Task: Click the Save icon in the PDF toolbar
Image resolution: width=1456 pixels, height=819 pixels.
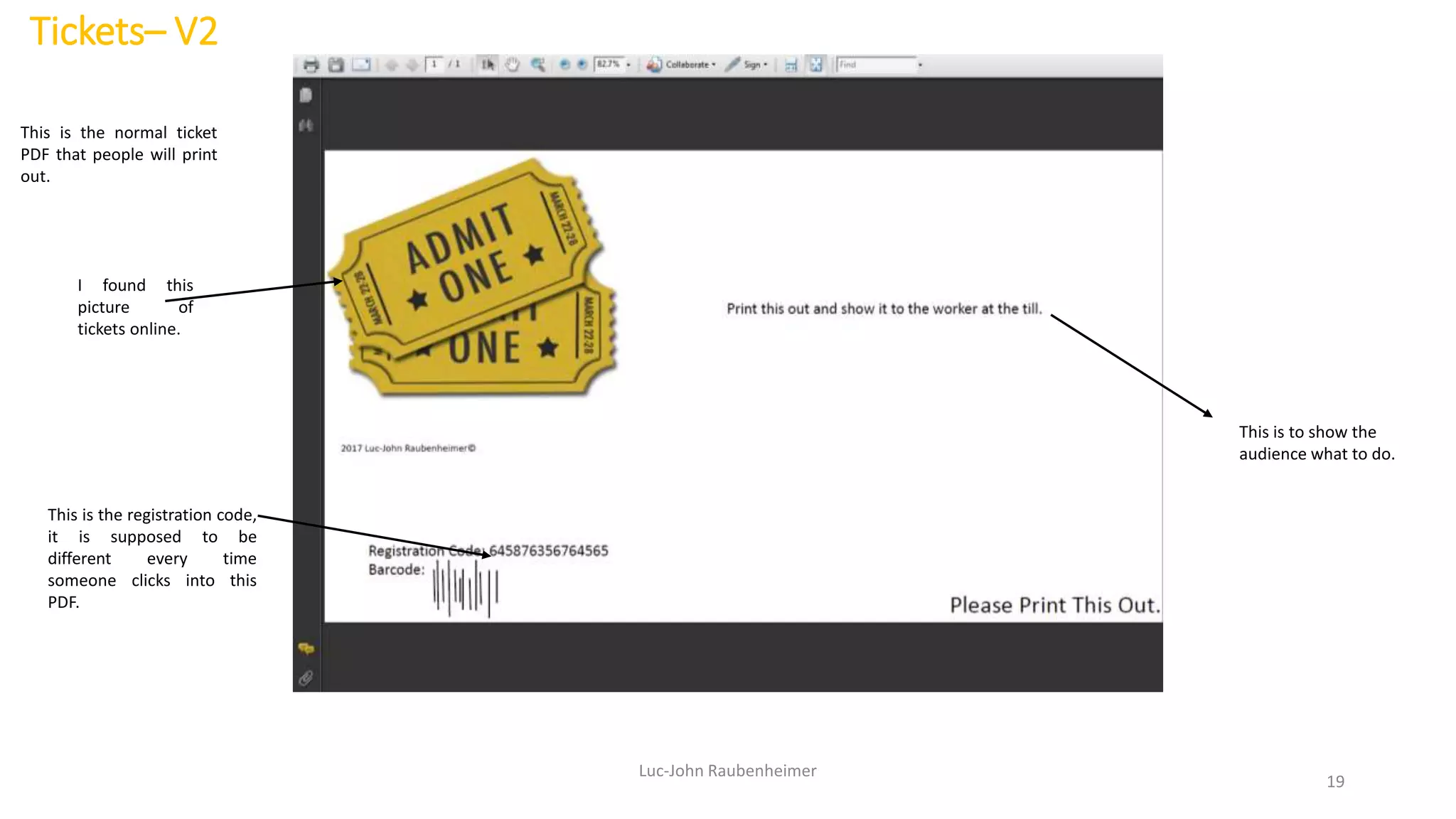Action: click(336, 65)
